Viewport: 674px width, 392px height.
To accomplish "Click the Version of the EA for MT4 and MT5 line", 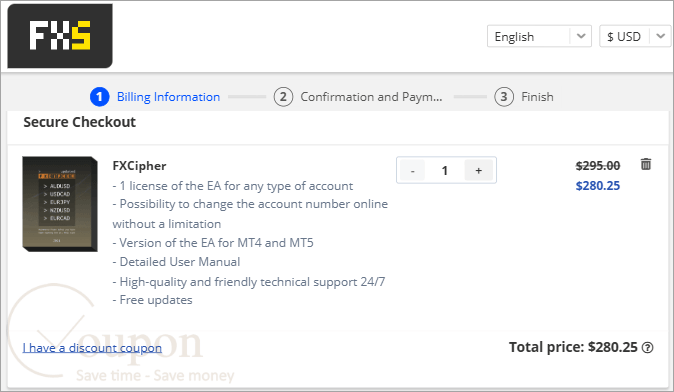I will (213, 243).
